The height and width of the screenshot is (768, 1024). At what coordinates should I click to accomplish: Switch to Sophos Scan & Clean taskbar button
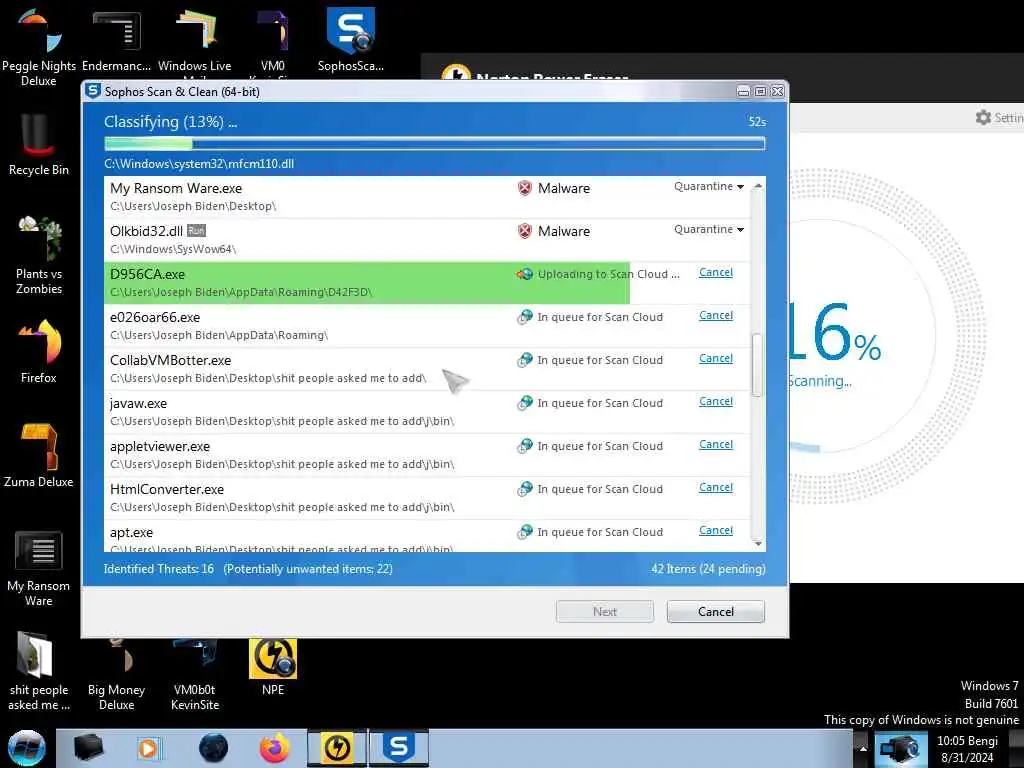(398, 748)
